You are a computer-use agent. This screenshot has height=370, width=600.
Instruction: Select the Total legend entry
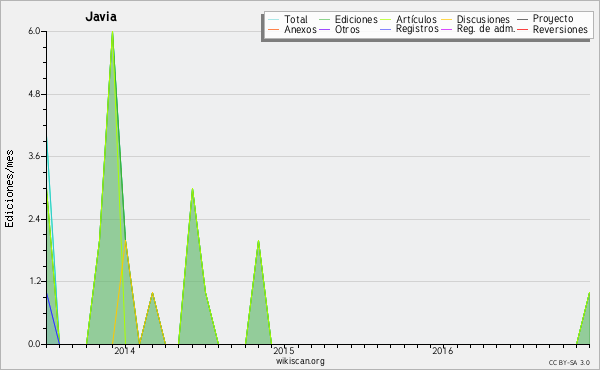(296, 19)
